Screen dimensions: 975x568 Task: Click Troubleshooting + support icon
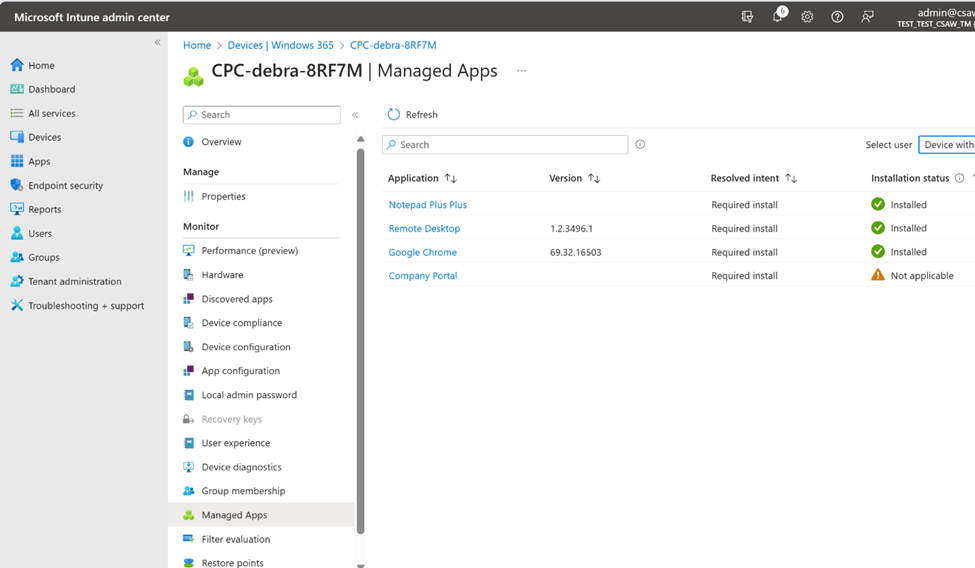[x=17, y=305]
